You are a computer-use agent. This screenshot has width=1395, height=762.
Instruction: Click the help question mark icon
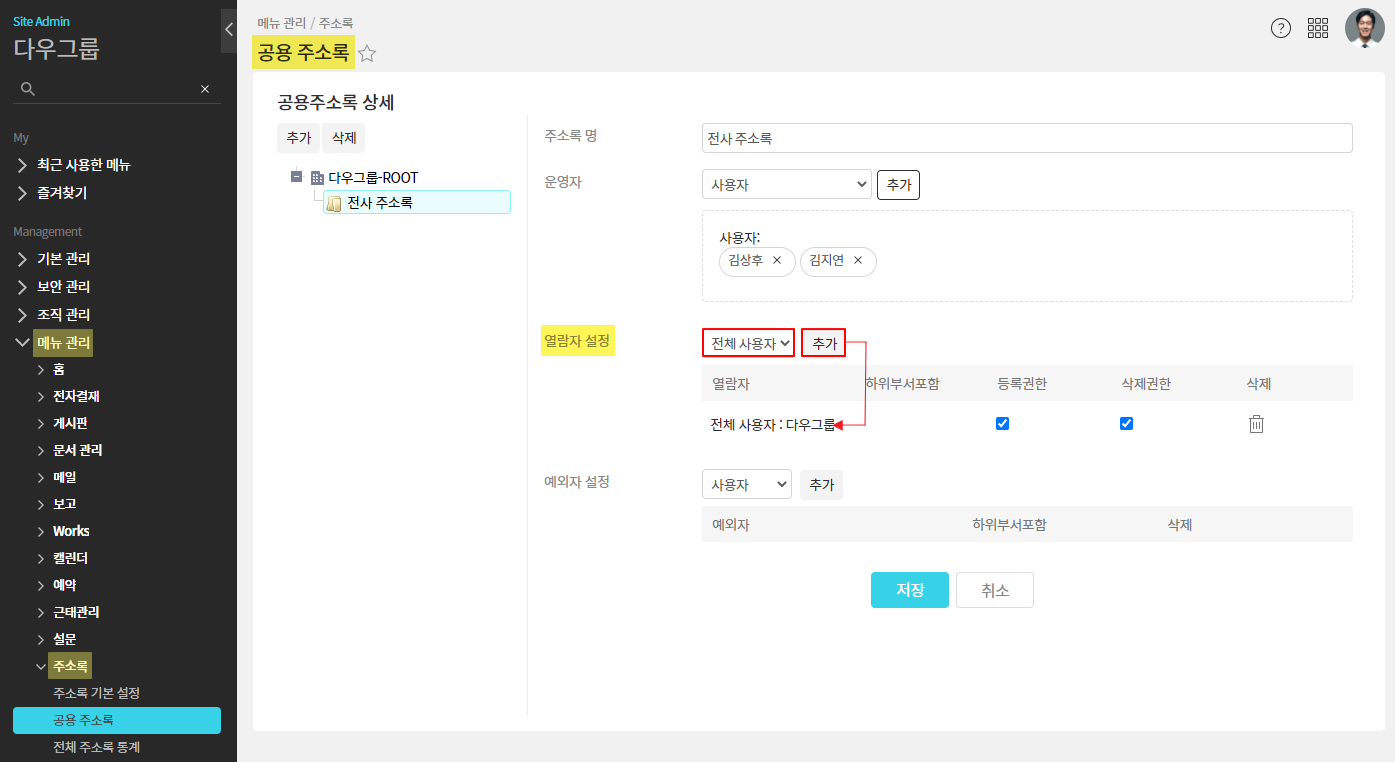coord(1280,28)
